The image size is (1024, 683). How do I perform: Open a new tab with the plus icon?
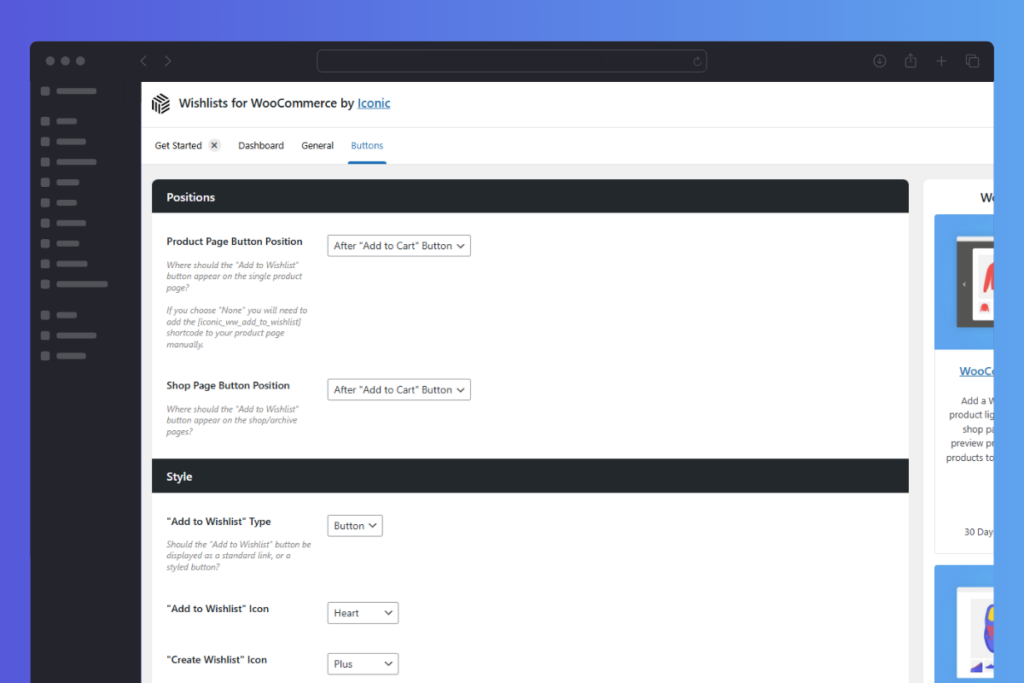[x=941, y=60]
